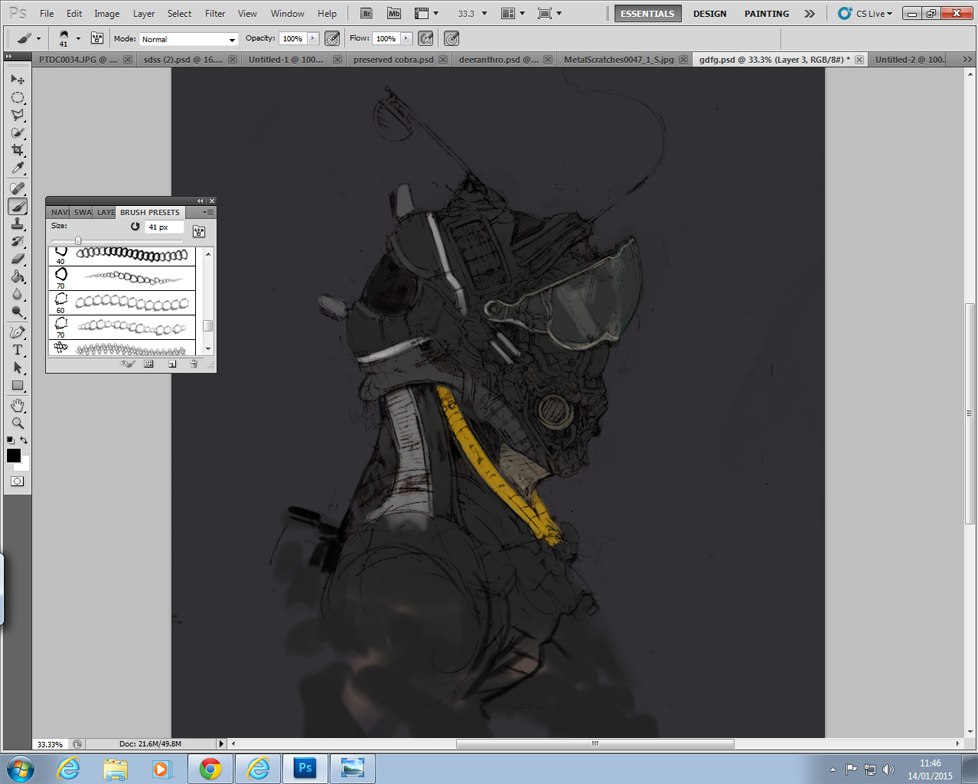Select the Type tool

click(17, 350)
